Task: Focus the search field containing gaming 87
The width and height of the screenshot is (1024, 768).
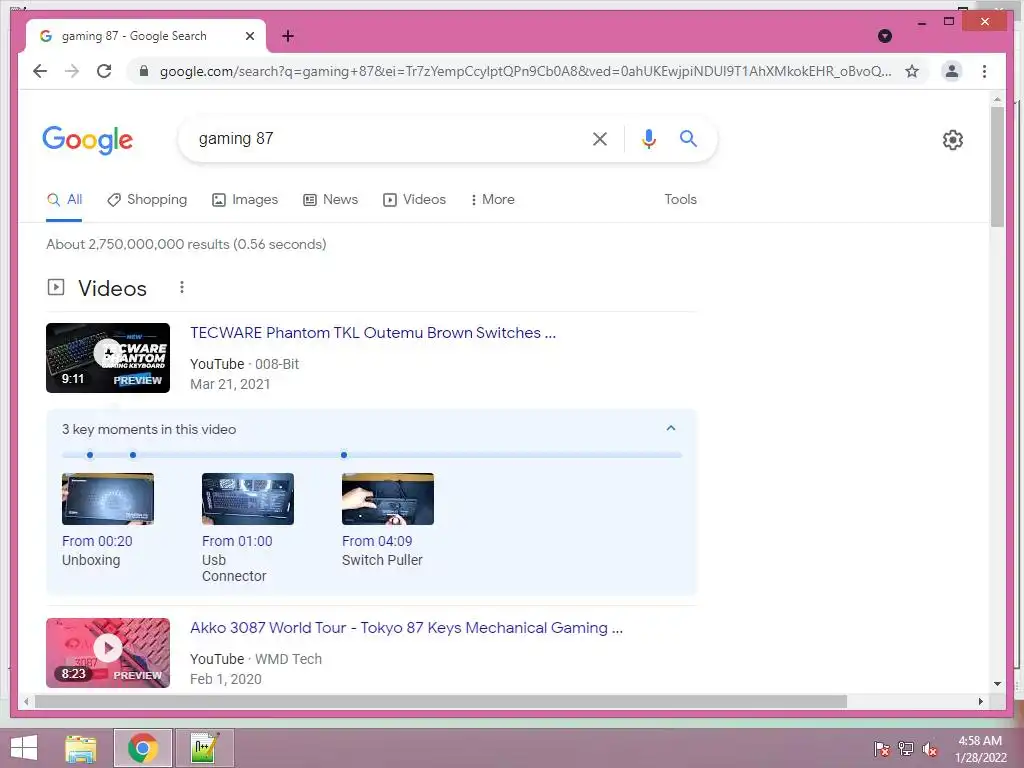Action: [x=385, y=138]
